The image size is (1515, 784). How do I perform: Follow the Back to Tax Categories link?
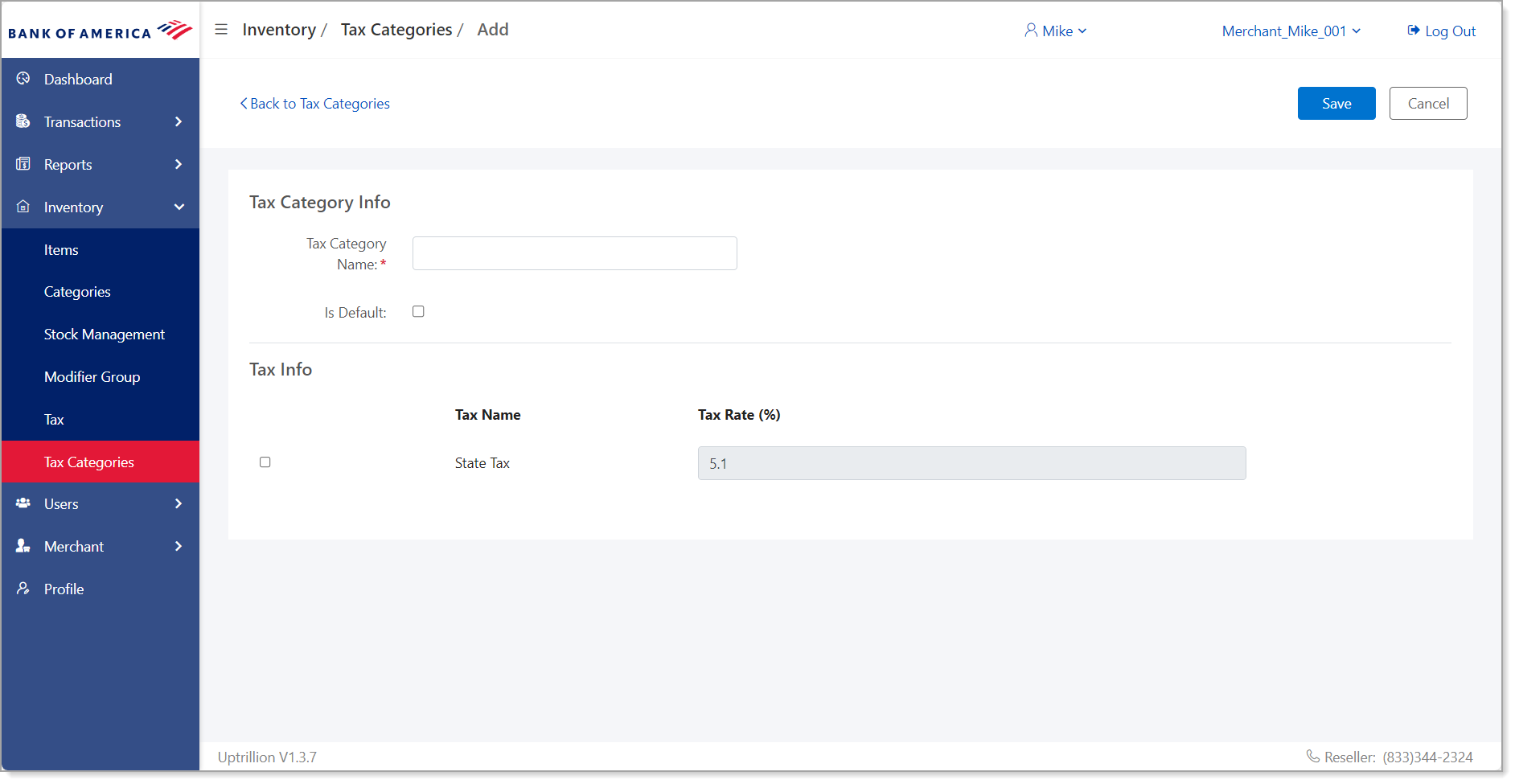tap(315, 104)
